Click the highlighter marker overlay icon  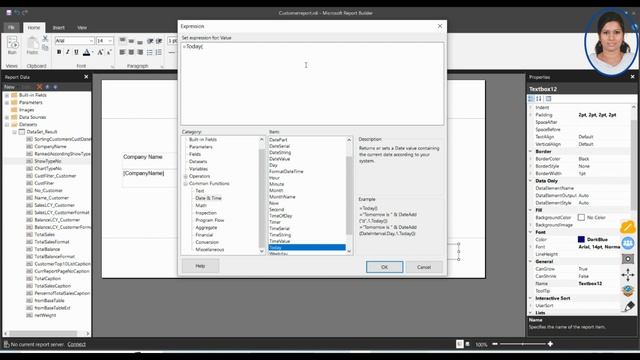click(629, 307)
